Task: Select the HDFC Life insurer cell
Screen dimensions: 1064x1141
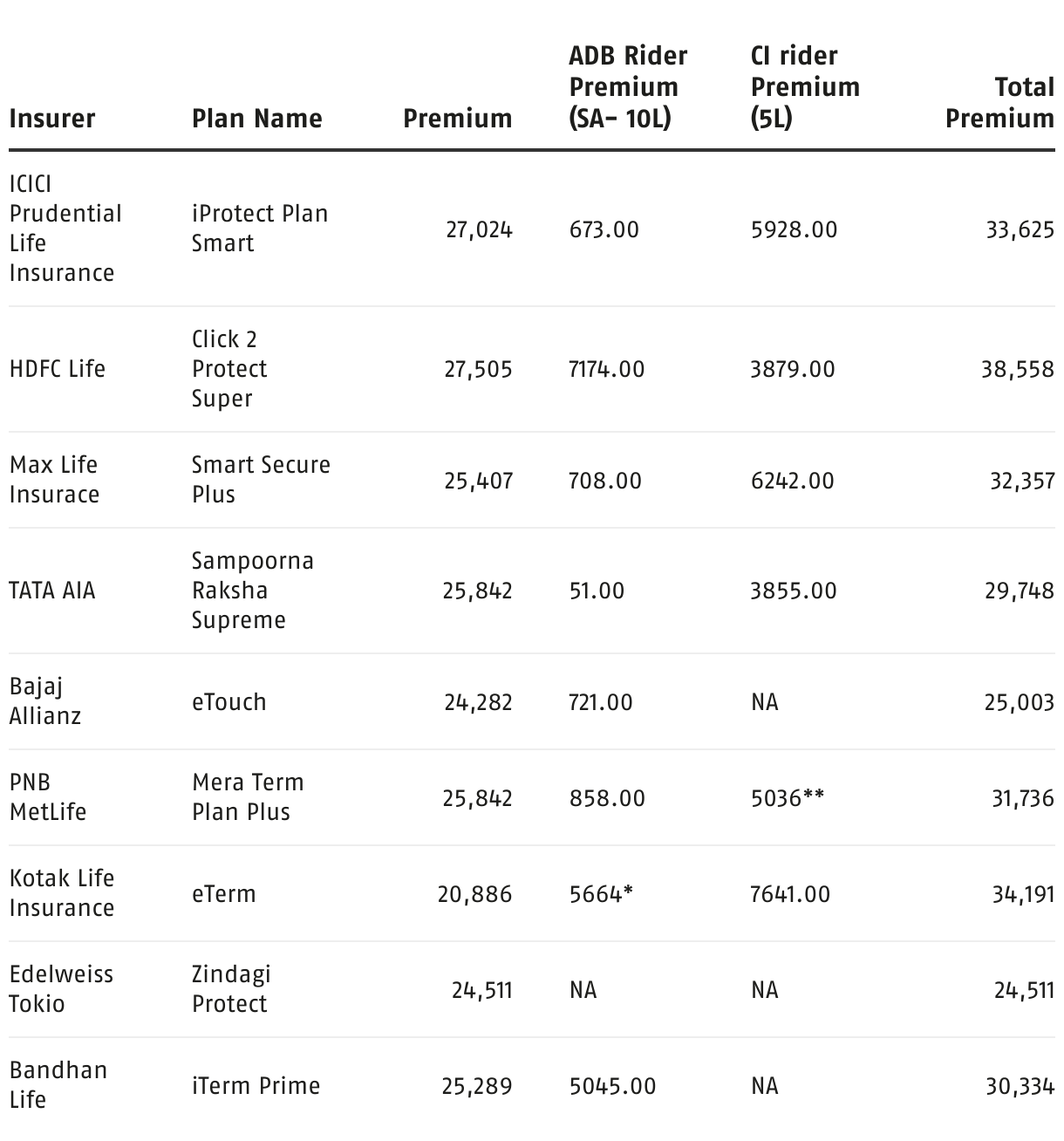Action: click(58, 369)
